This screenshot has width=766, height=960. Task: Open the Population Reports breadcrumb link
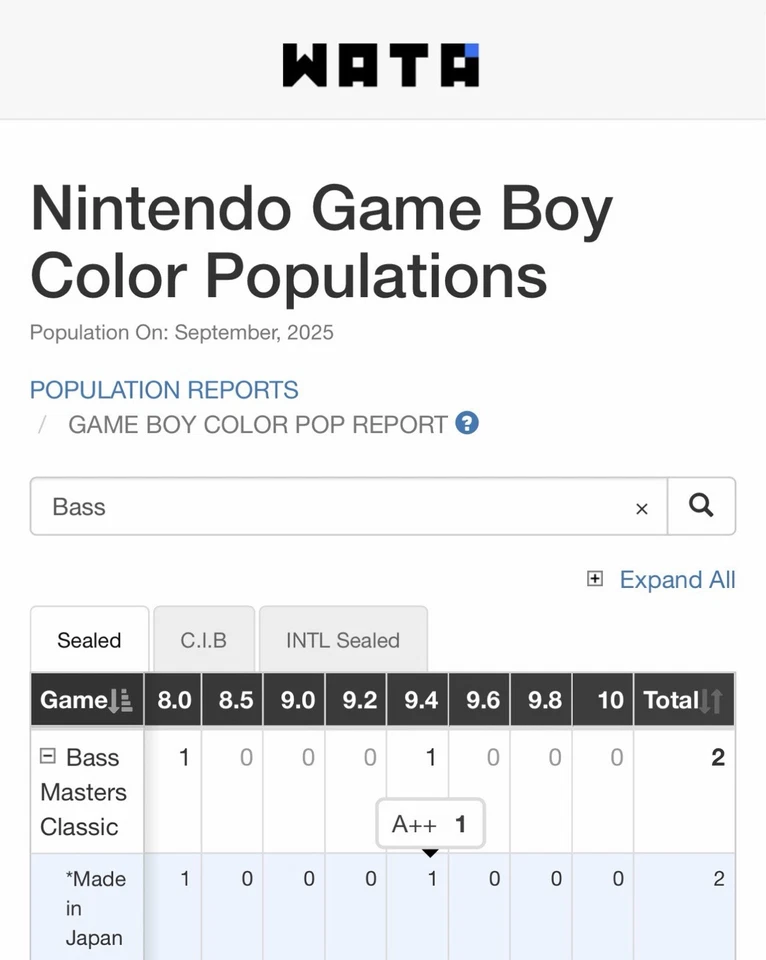pos(164,390)
